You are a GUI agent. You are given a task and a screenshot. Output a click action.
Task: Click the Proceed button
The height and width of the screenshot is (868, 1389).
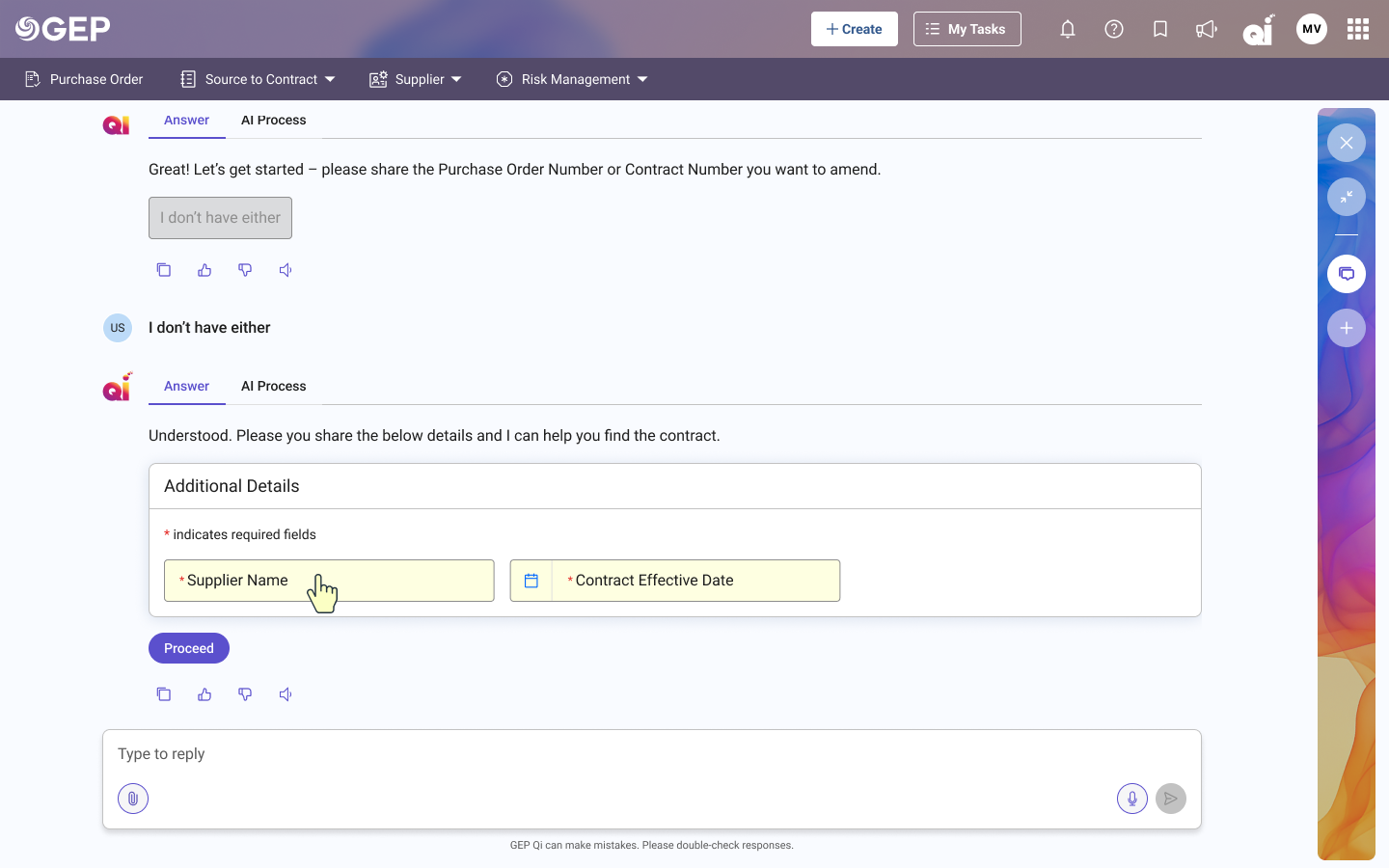coord(189,648)
